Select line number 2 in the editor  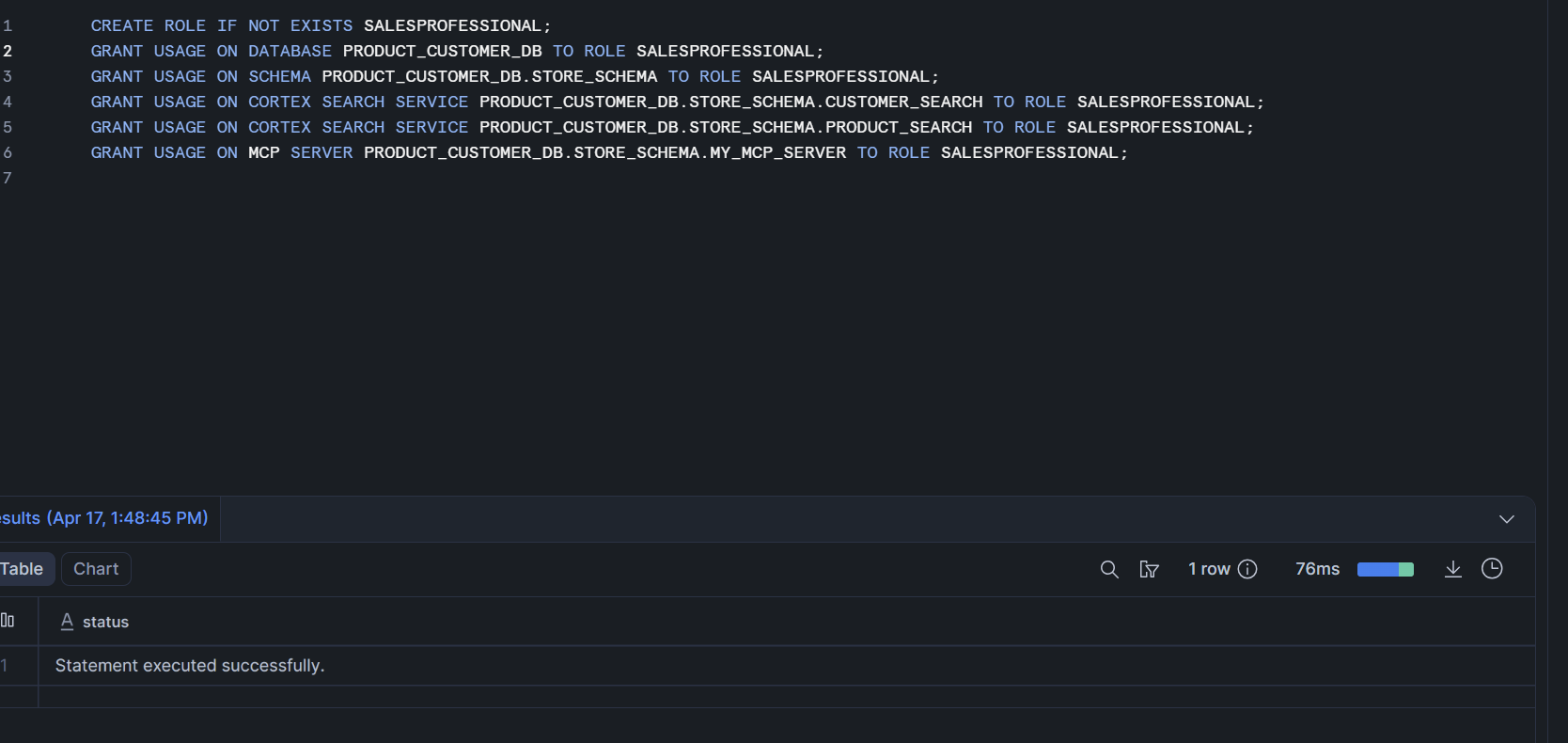coord(8,51)
